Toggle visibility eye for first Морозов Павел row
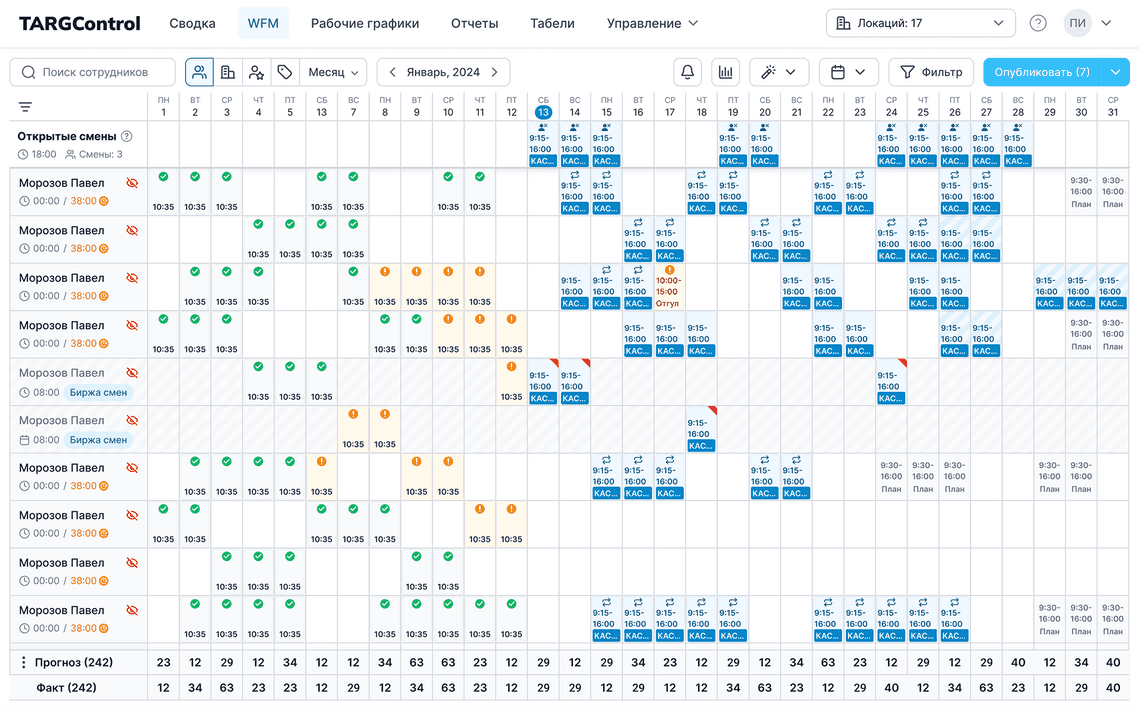This screenshot has height=708, width=1140. pyautogui.click(x=132, y=183)
